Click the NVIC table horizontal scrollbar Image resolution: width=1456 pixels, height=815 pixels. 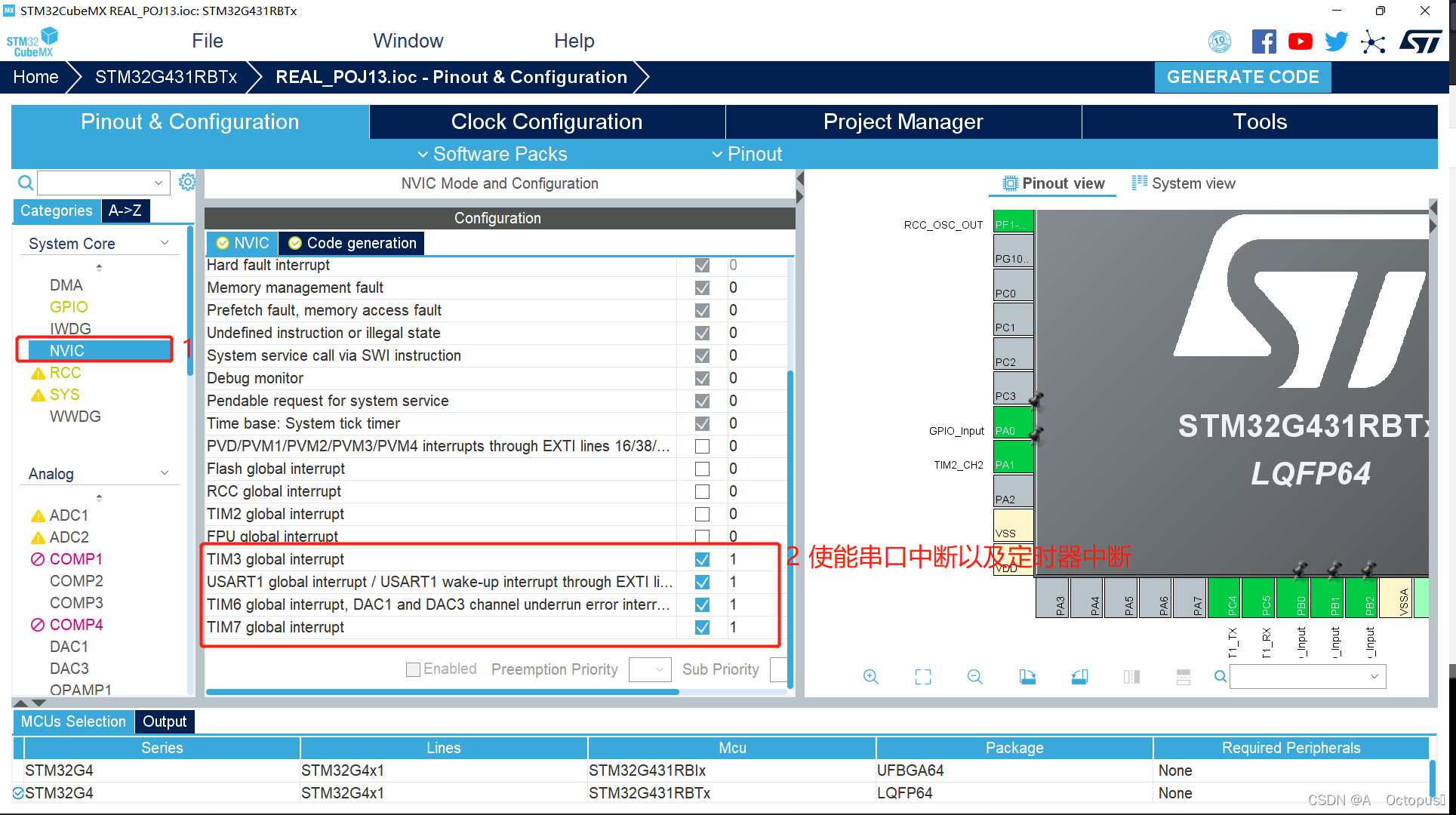click(x=442, y=691)
